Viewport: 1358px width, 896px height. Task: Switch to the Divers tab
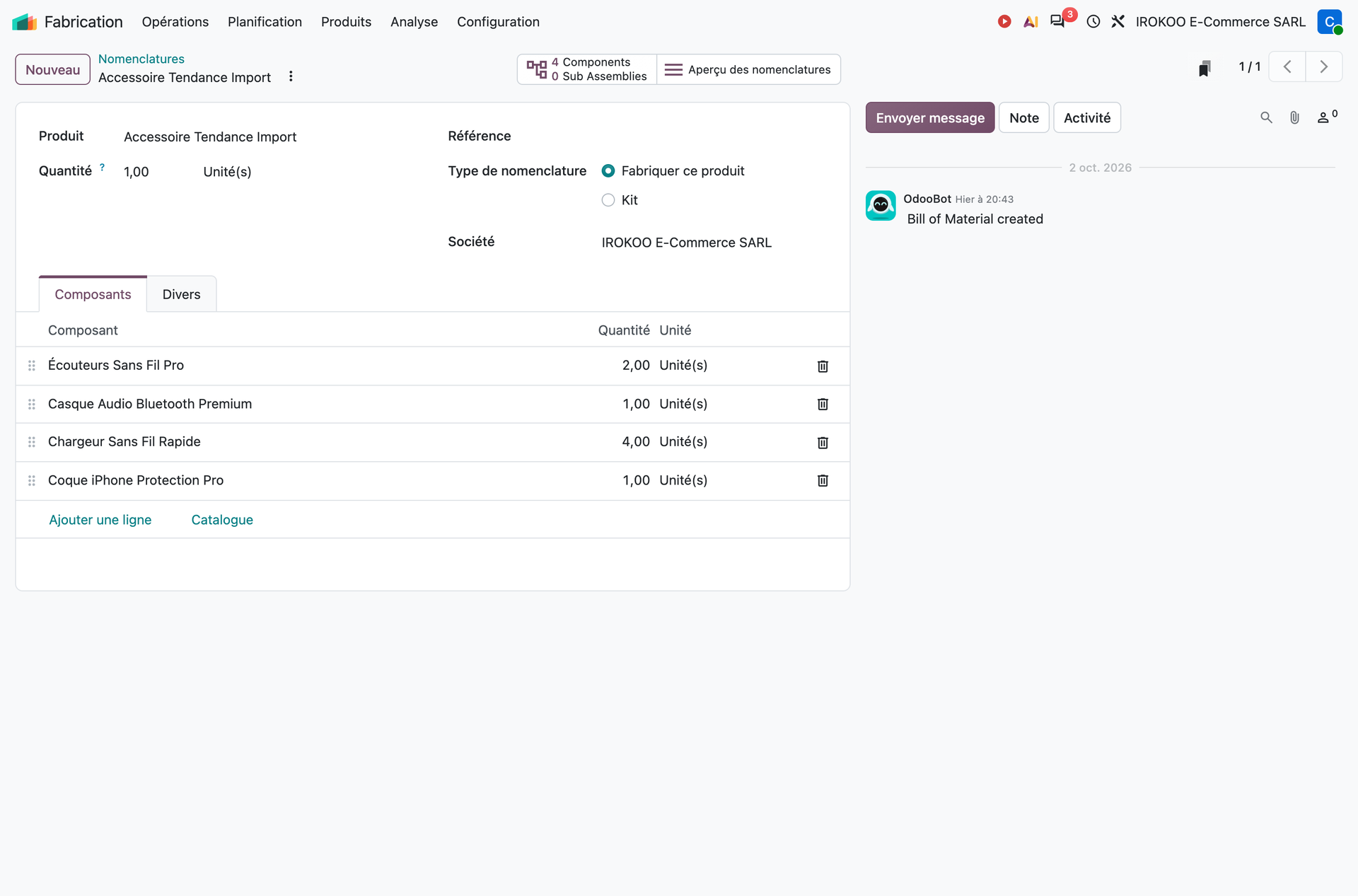(181, 294)
